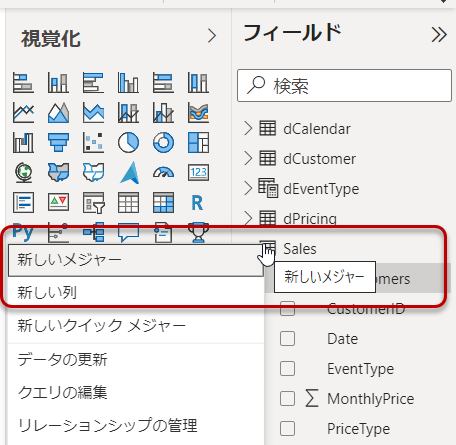Select the Azure map visual
Image resolution: width=456 pixels, height=445 pixels.
[x=130, y=173]
